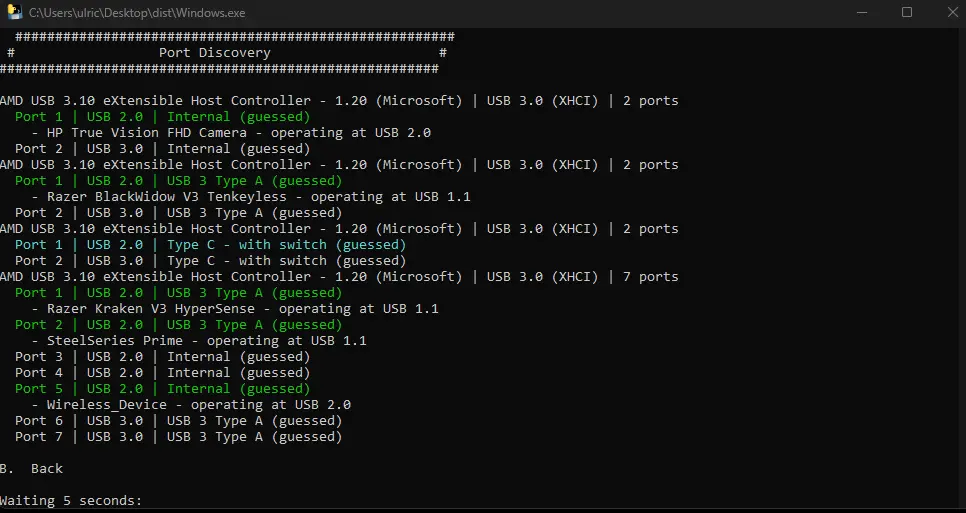Viewport: 966px width, 513px height.
Task: Click Port 7 USB 3.0 Type A line
Action: click(179, 437)
